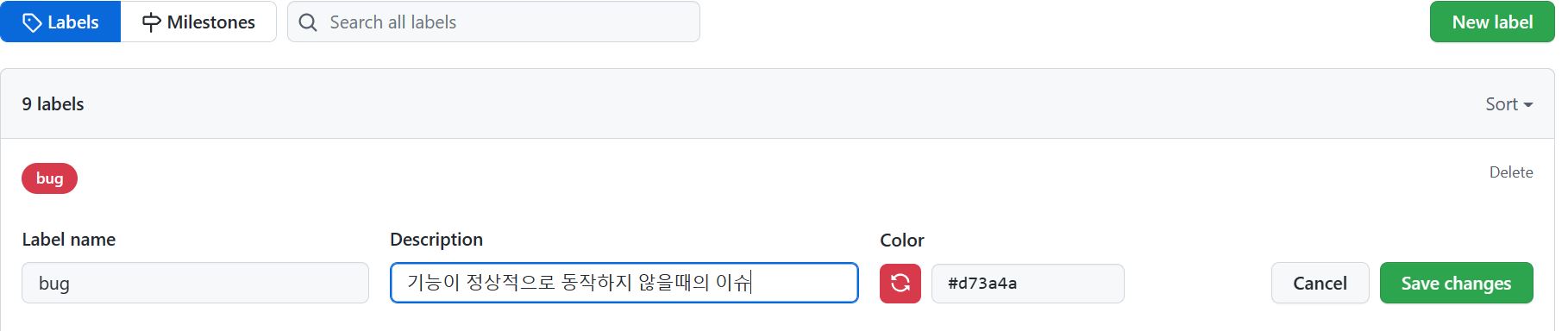
Task: Click the tag icon on Labels tab
Action: tap(32, 22)
